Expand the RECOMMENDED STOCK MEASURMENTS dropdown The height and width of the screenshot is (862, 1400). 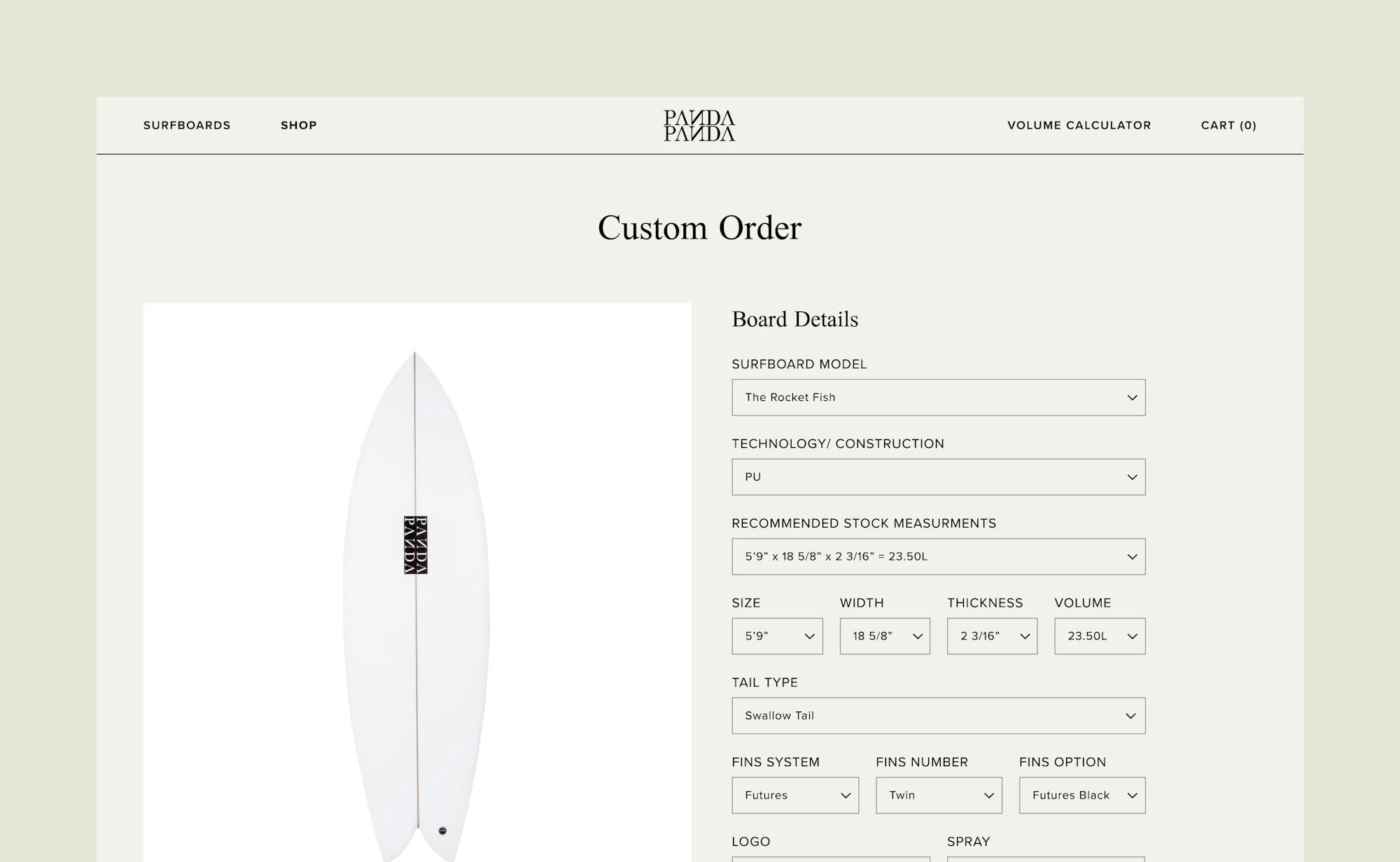point(938,556)
